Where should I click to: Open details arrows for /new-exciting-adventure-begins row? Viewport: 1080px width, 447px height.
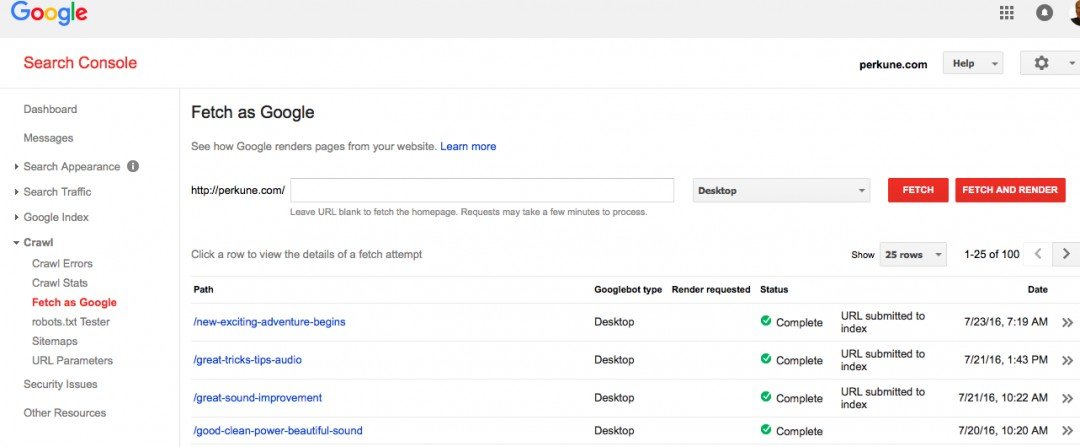tap(1068, 322)
